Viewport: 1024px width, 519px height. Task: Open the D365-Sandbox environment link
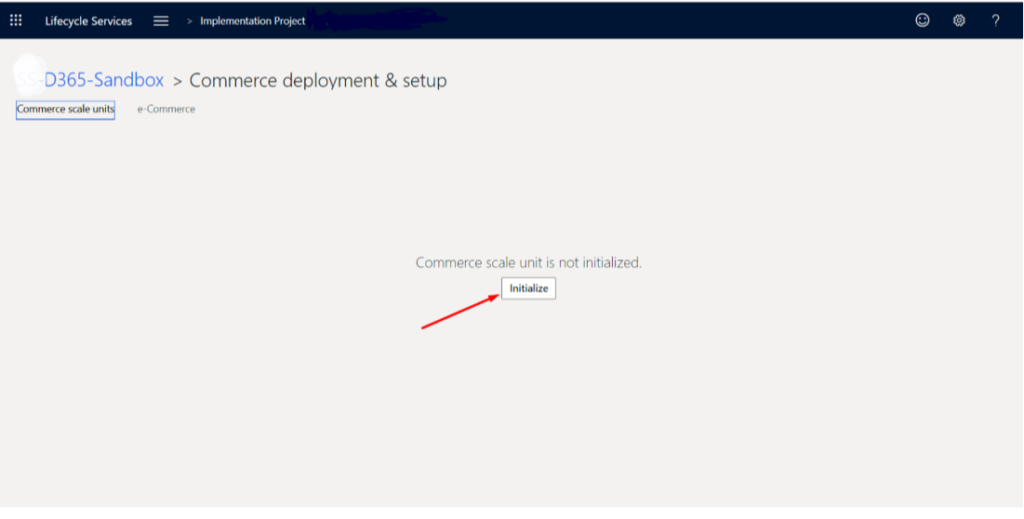(x=89, y=80)
